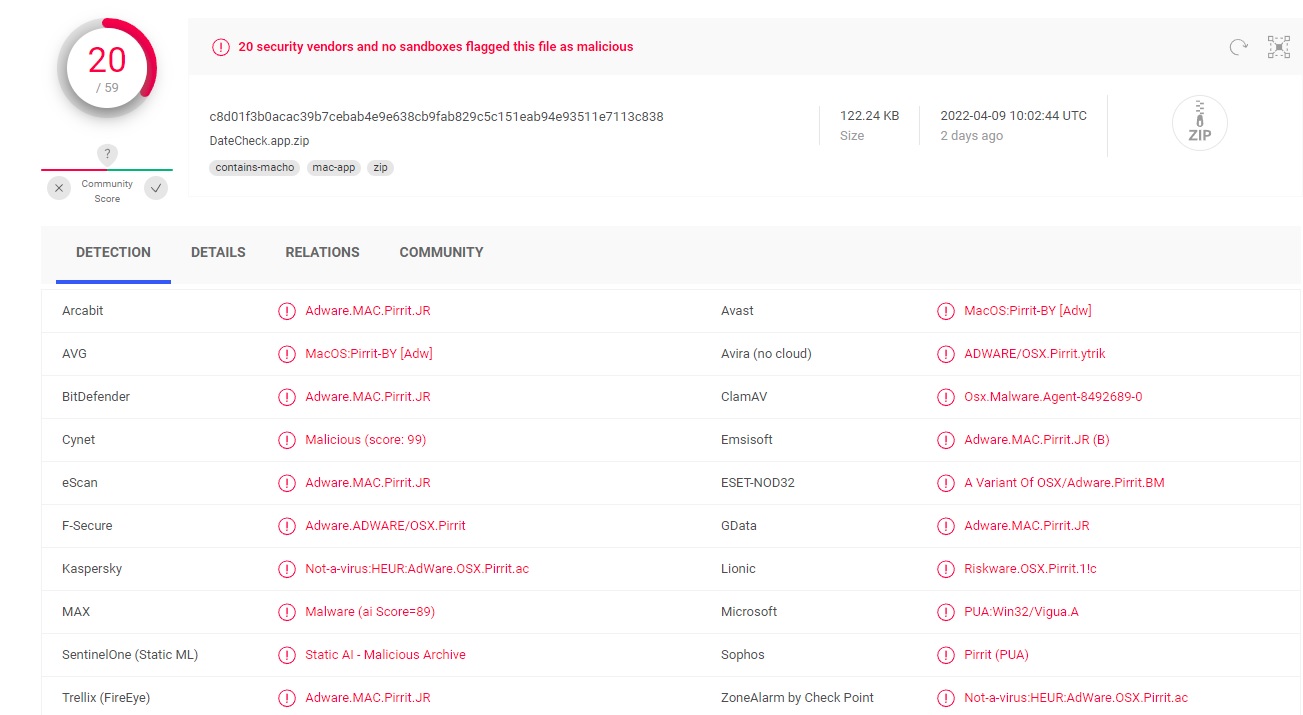Click the alert icon in the Cynet row
1303x715 pixels.
point(287,440)
